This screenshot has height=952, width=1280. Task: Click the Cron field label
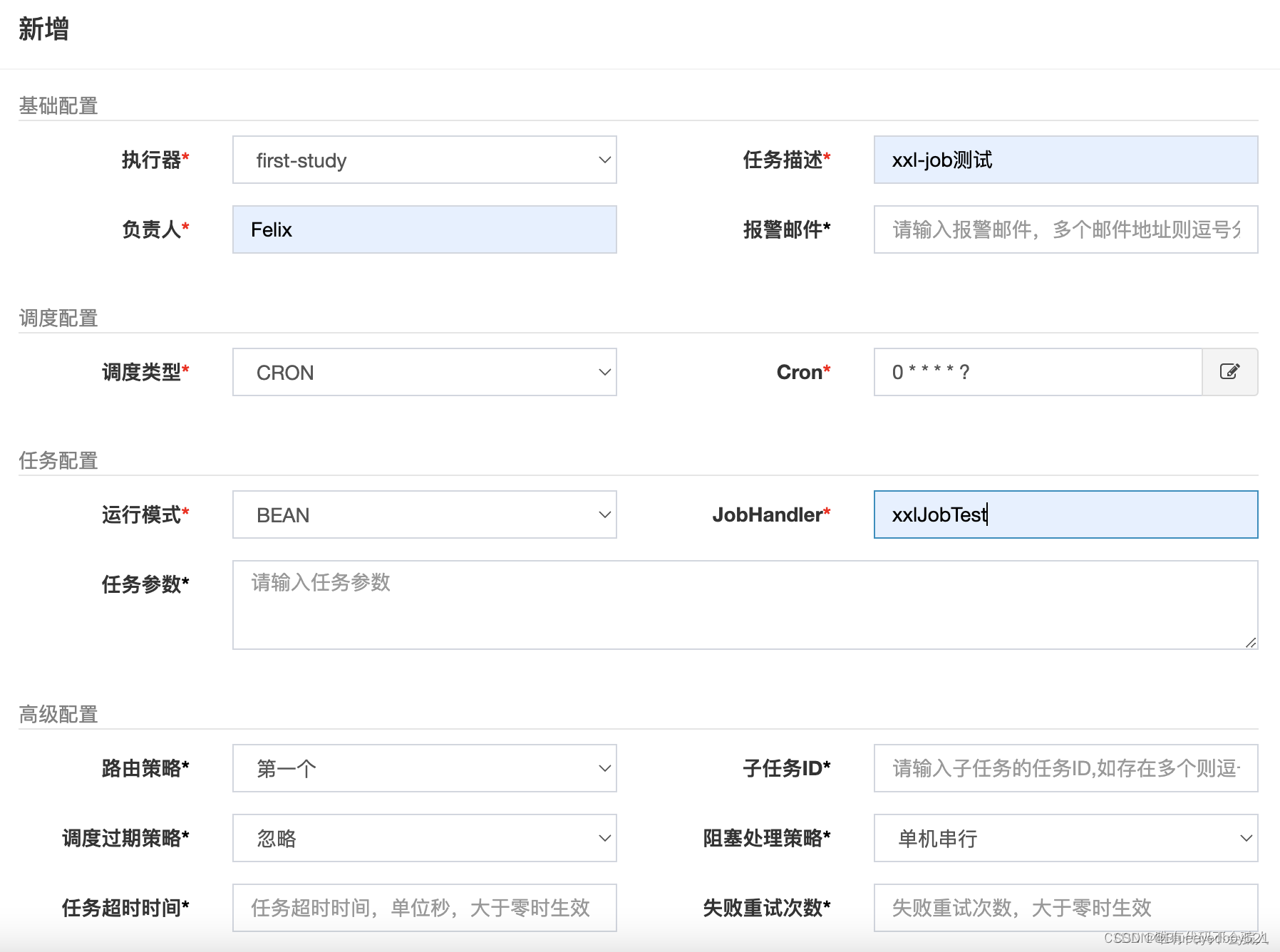coord(804,372)
